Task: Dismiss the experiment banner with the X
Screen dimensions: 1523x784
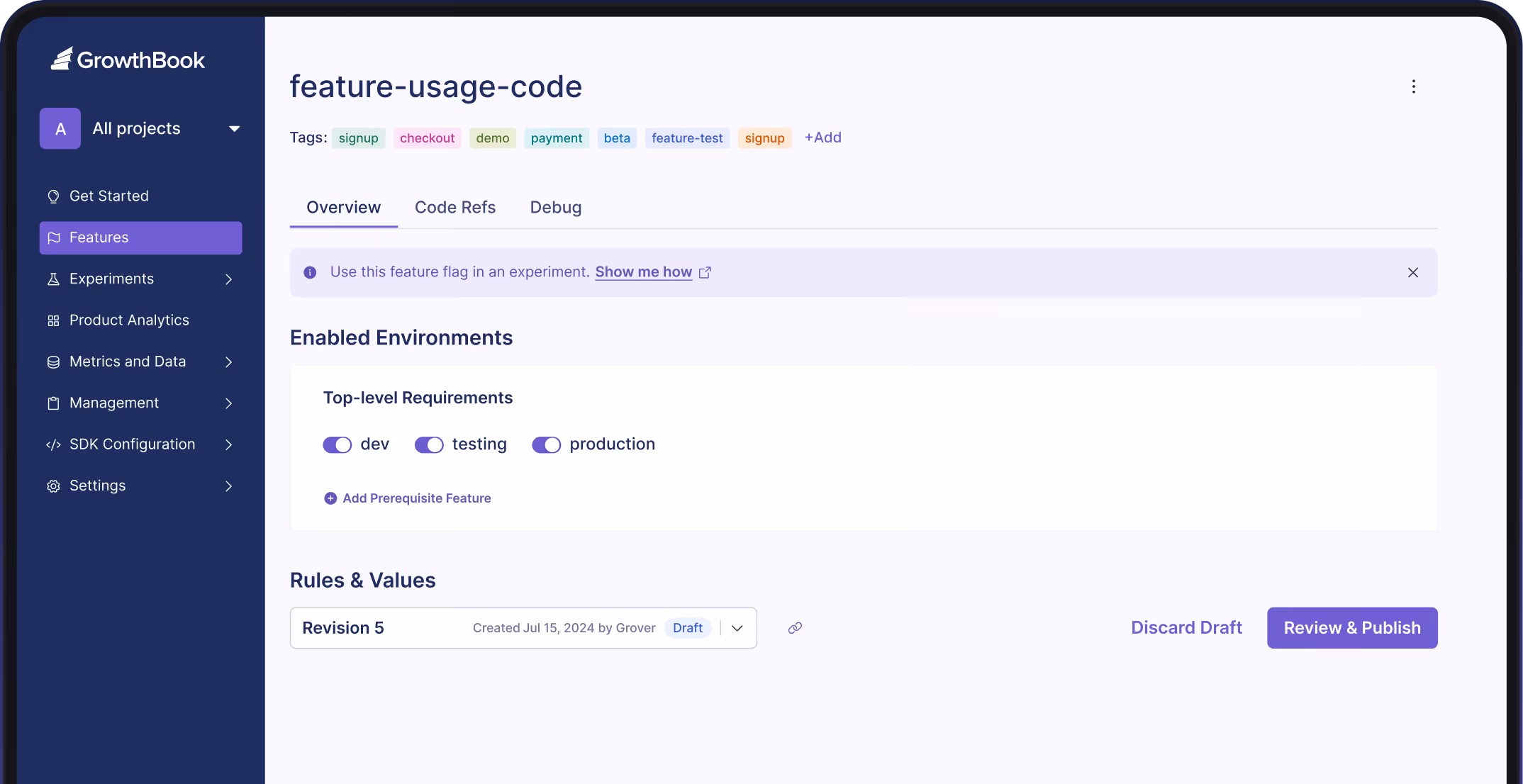Action: point(1413,272)
